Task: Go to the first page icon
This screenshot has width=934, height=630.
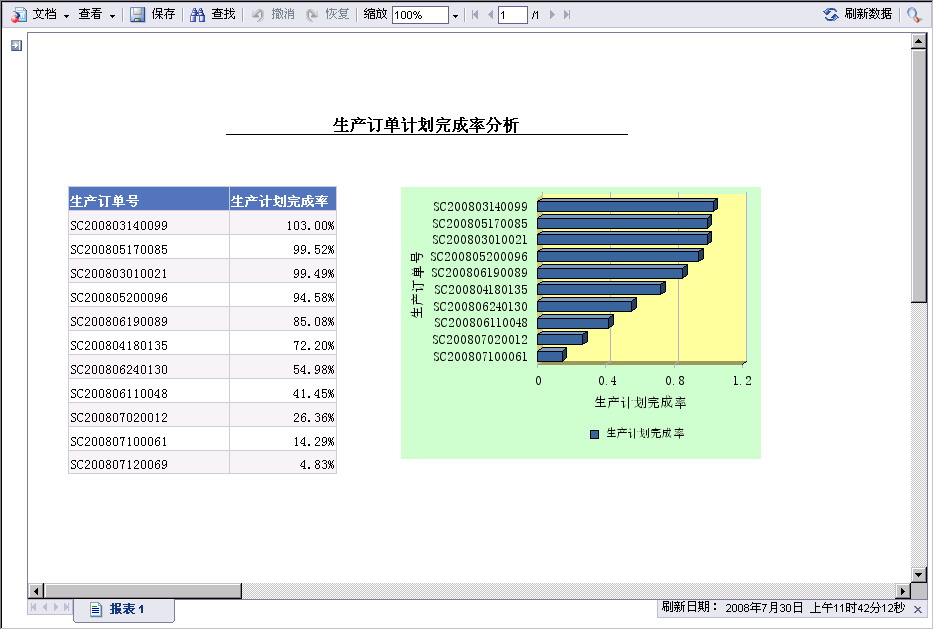Action: click(x=475, y=14)
